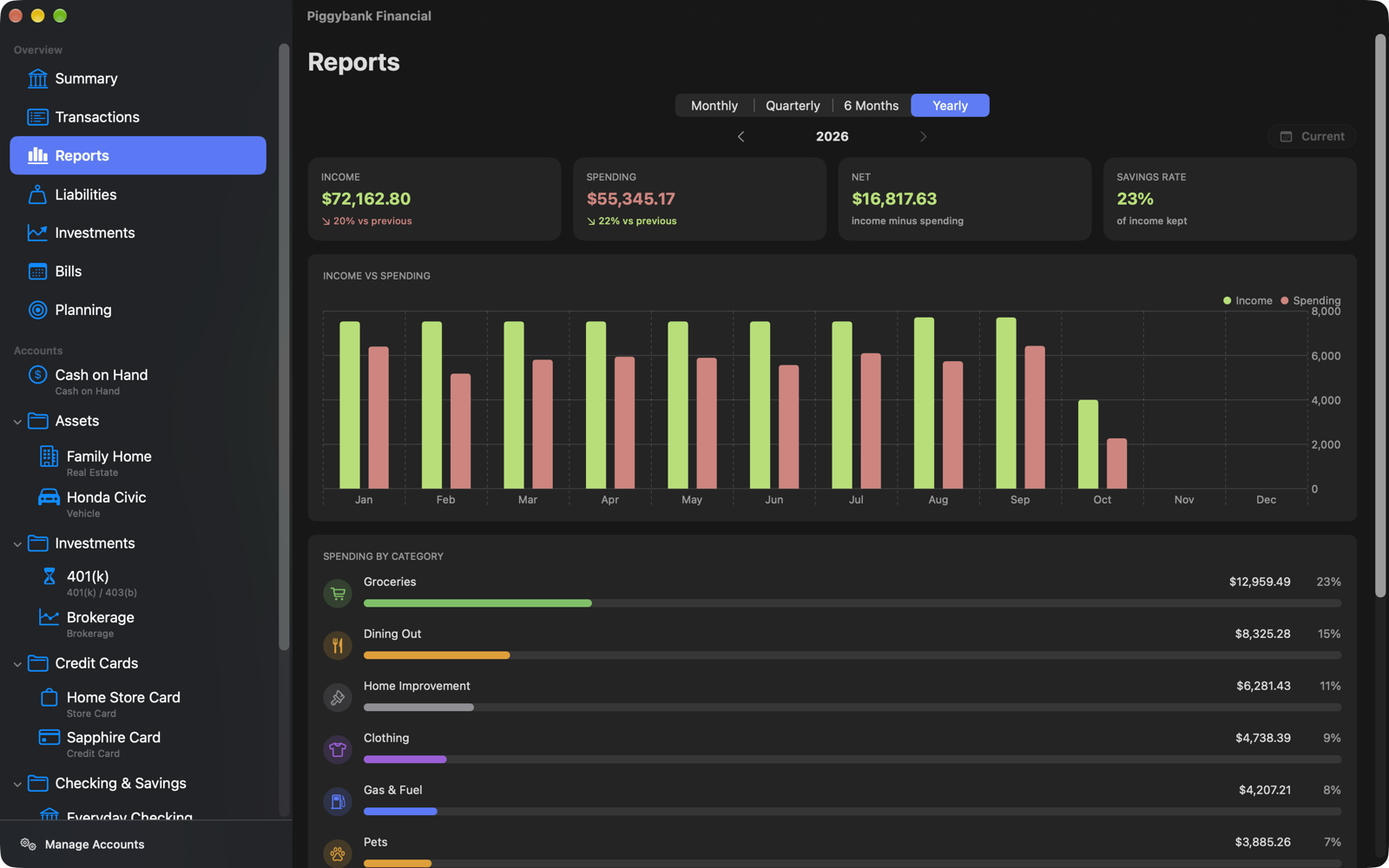
Task: Open Liabilities via its weight icon
Action: click(37, 194)
